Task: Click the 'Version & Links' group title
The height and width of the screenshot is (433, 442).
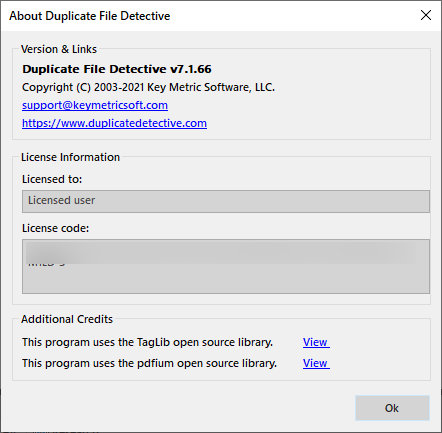Action: [x=59, y=49]
